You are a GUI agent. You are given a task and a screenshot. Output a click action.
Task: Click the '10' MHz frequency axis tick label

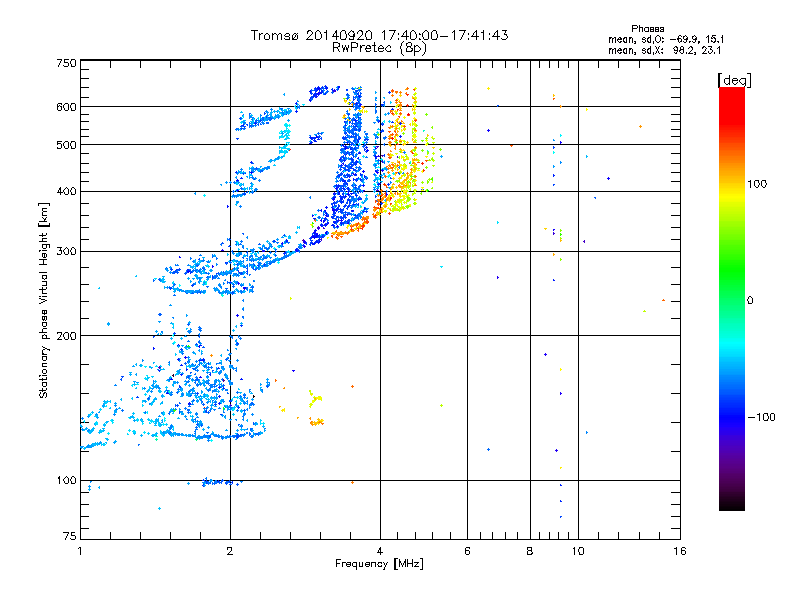coord(578,551)
